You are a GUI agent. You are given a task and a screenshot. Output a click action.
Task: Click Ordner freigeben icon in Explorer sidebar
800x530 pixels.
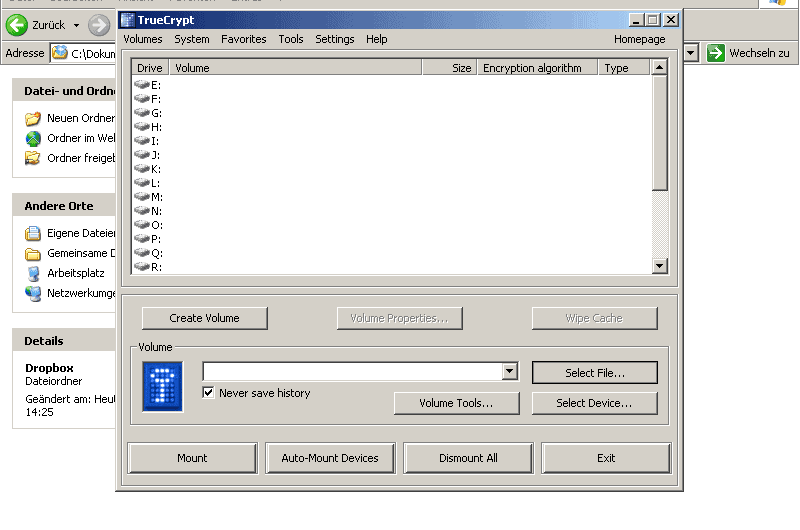33,158
